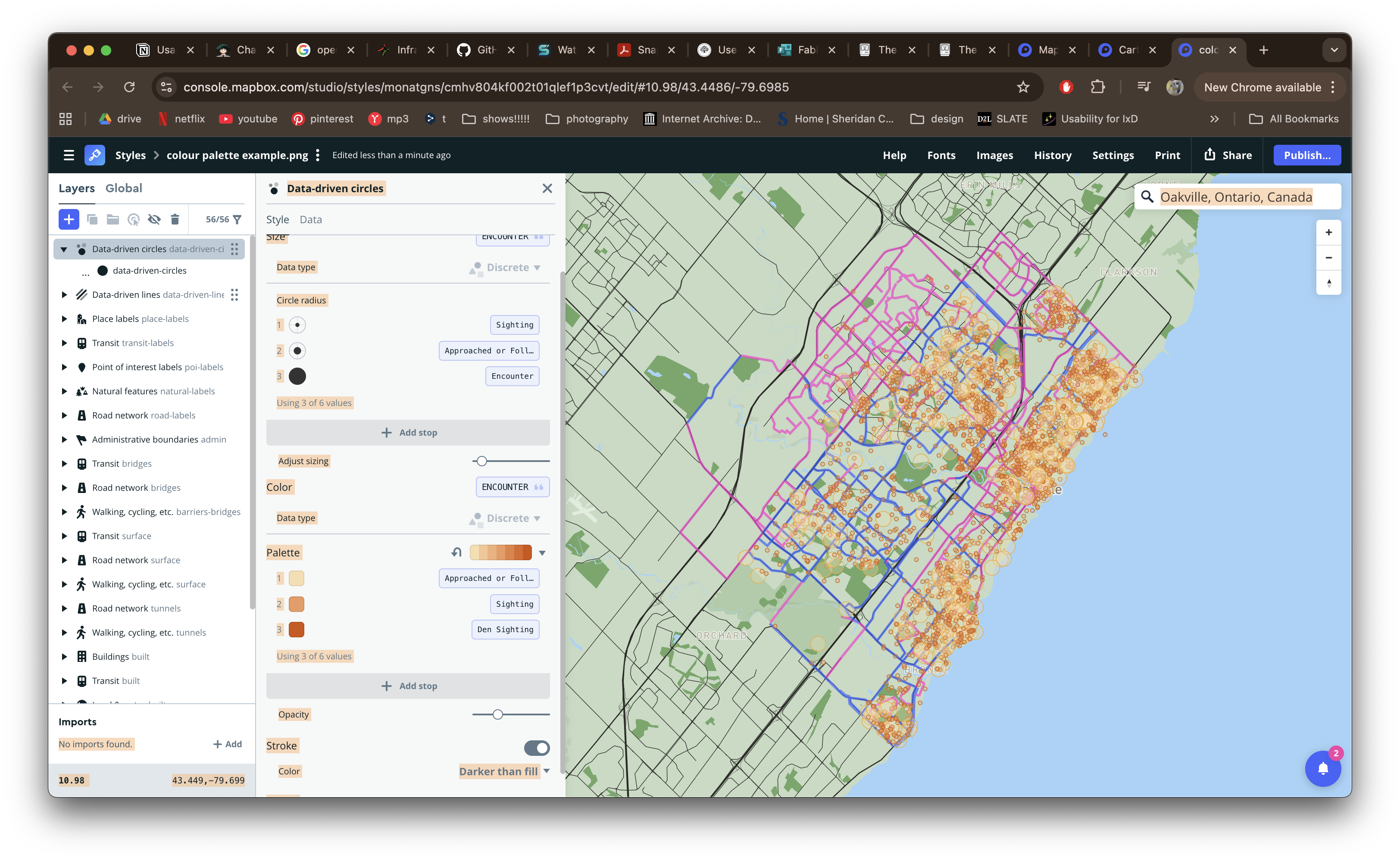Open the Stroke color Darker than fill dropdown

503,771
